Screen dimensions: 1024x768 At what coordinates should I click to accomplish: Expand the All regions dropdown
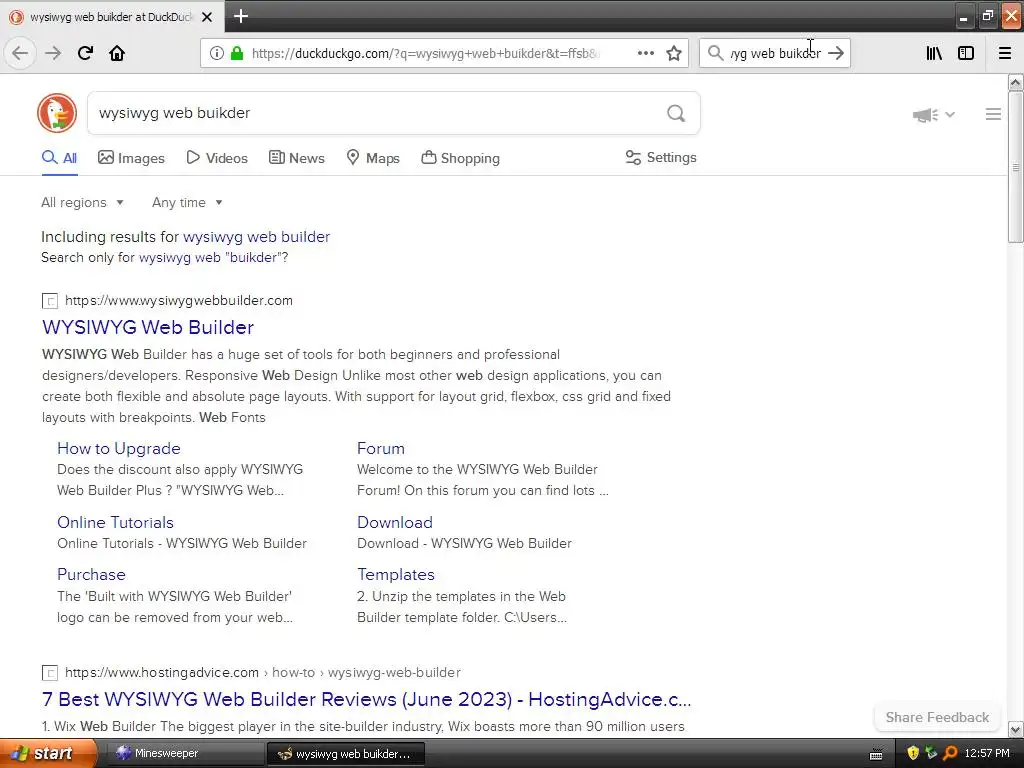click(x=82, y=202)
